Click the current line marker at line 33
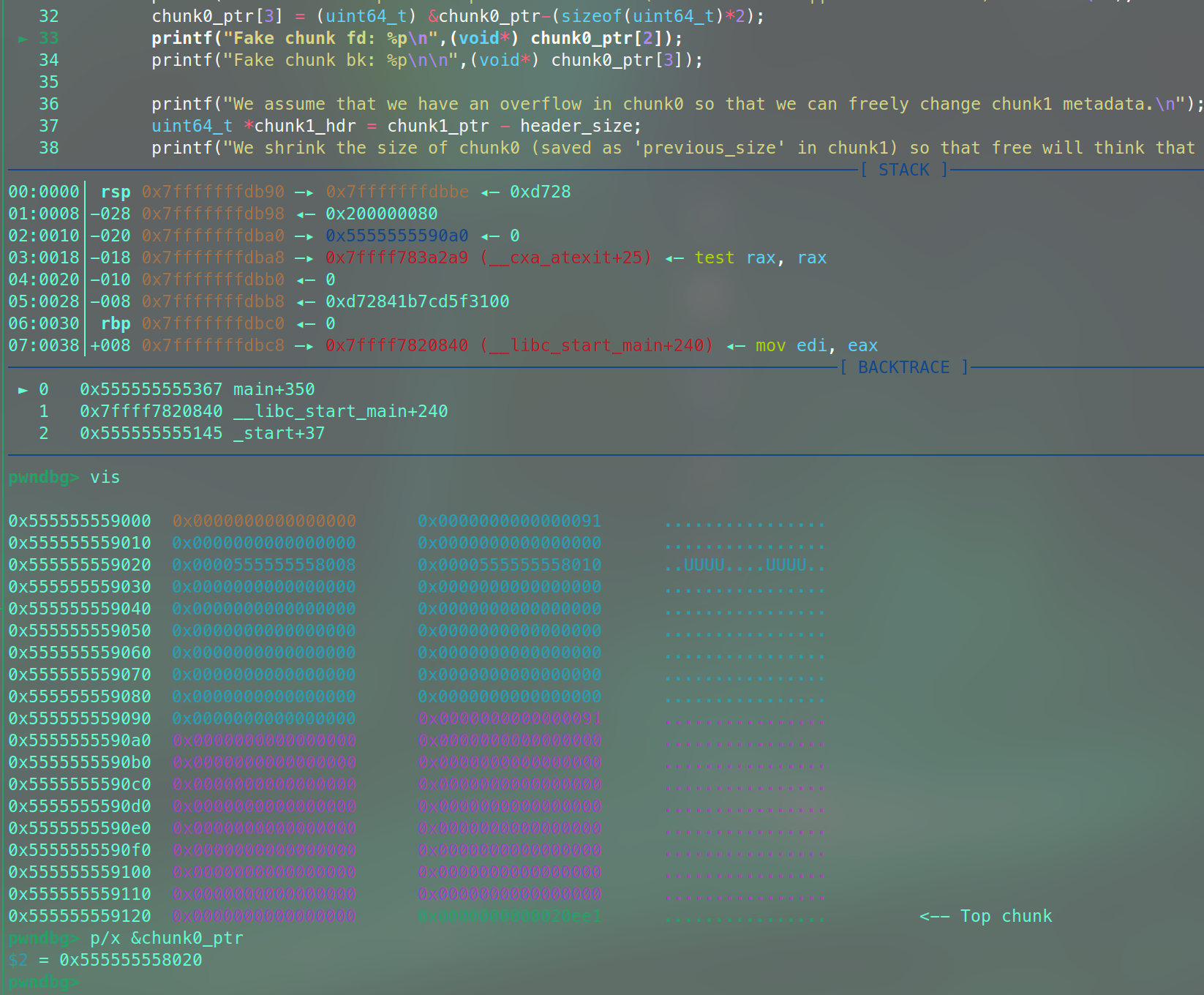The width and height of the screenshot is (1204, 995). pos(23,39)
